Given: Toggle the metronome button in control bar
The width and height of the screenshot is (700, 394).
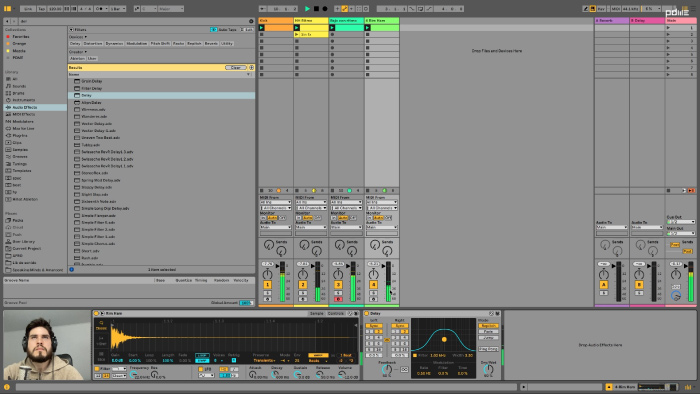Looking at the screenshot, I should 100,8.
